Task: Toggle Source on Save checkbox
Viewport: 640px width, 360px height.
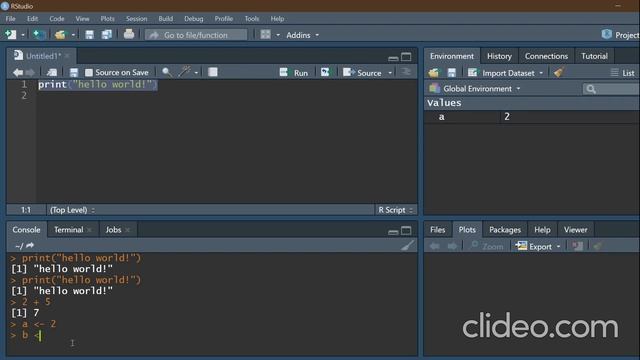Action: (89, 73)
